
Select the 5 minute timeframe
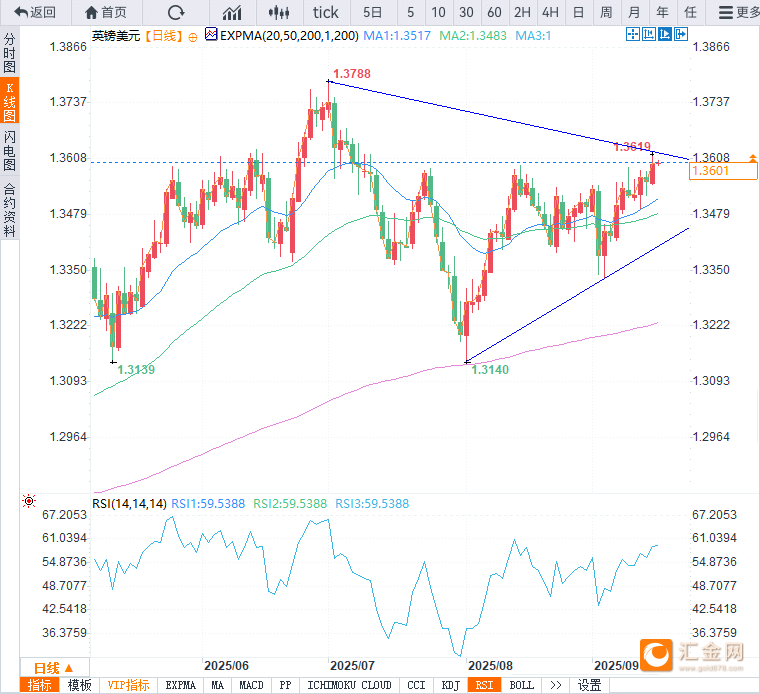click(x=411, y=13)
